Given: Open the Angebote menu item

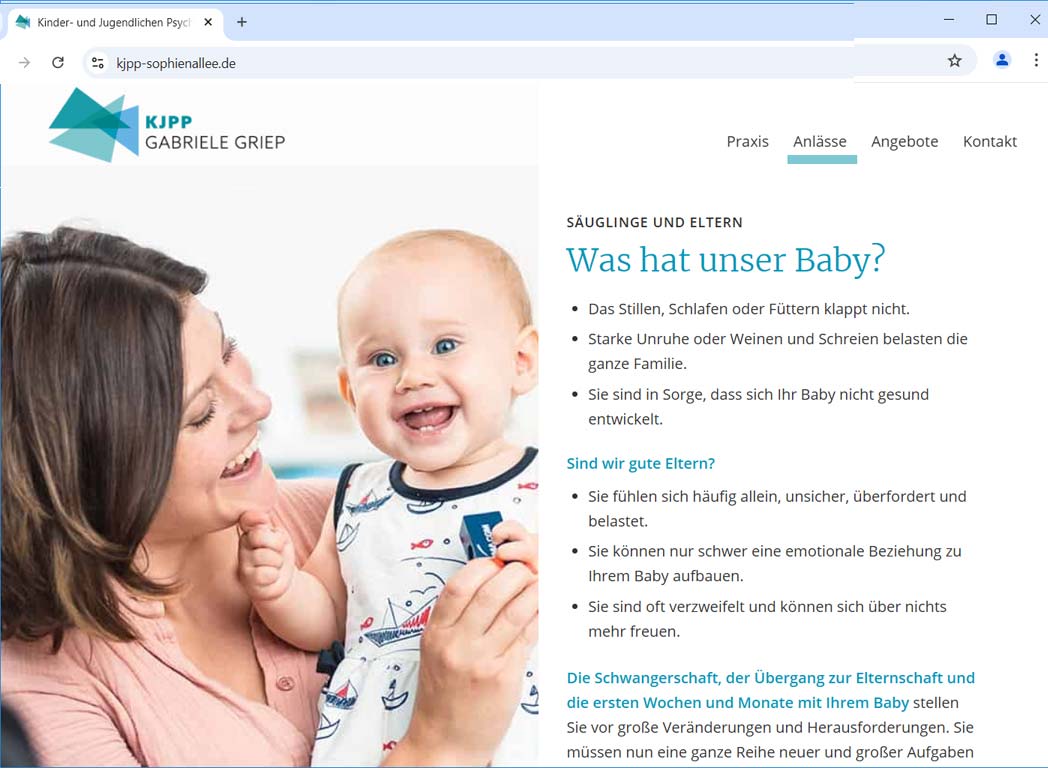Looking at the screenshot, I should (904, 142).
